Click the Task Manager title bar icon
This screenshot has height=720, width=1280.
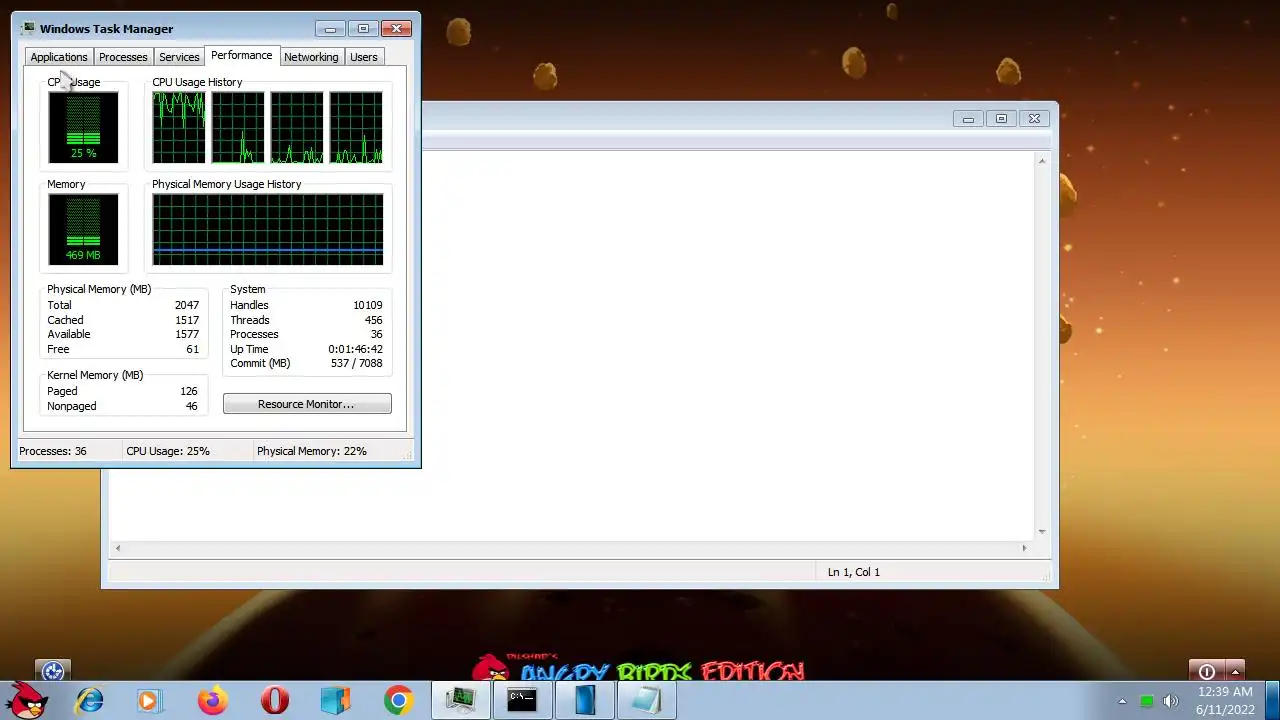(28, 28)
